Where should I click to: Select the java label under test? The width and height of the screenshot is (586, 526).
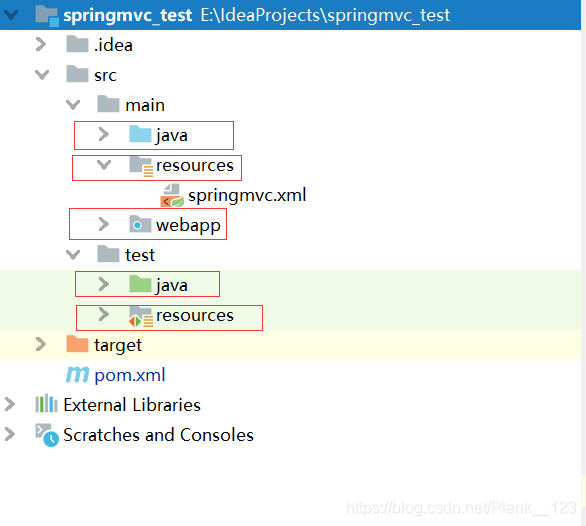click(172, 286)
